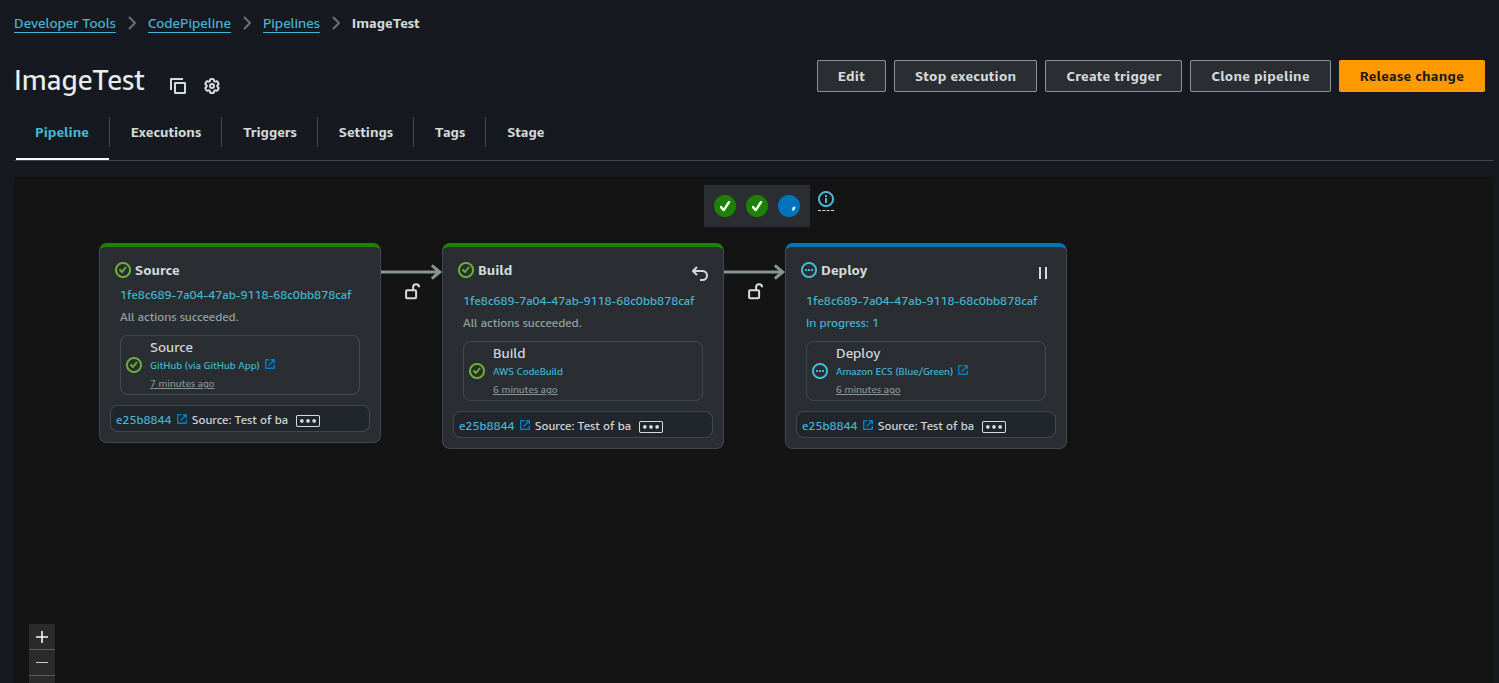Click 'All actions succeeded.' in Build stage

point(522,323)
